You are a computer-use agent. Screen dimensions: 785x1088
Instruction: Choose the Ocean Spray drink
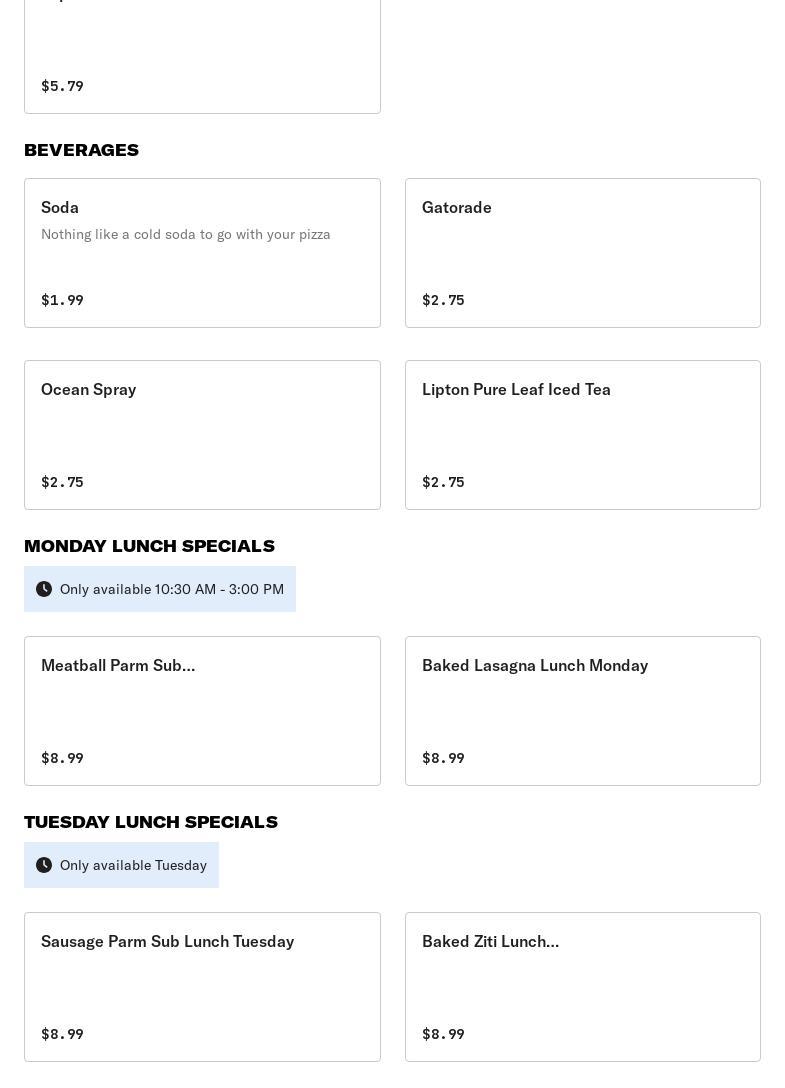(202, 434)
